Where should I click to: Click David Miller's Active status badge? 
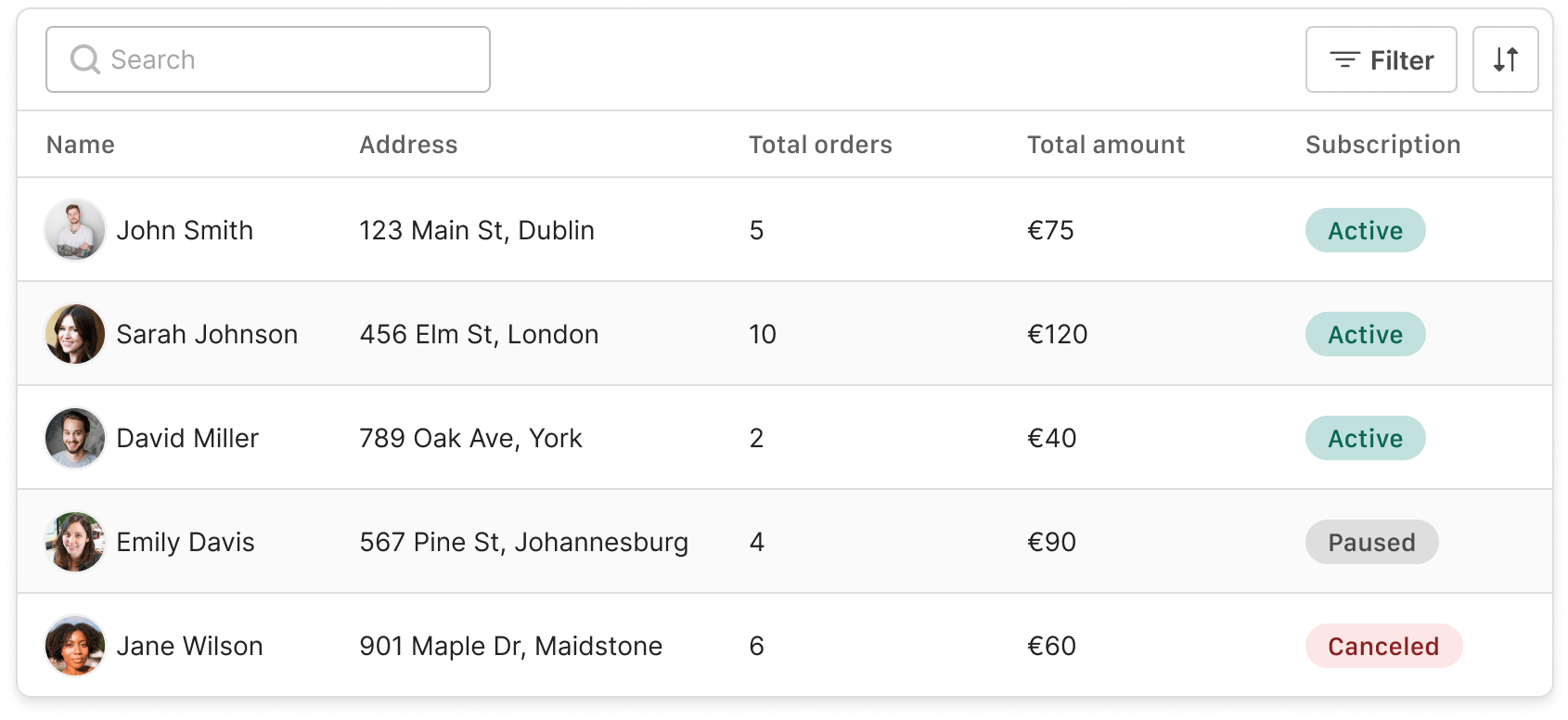click(1365, 438)
